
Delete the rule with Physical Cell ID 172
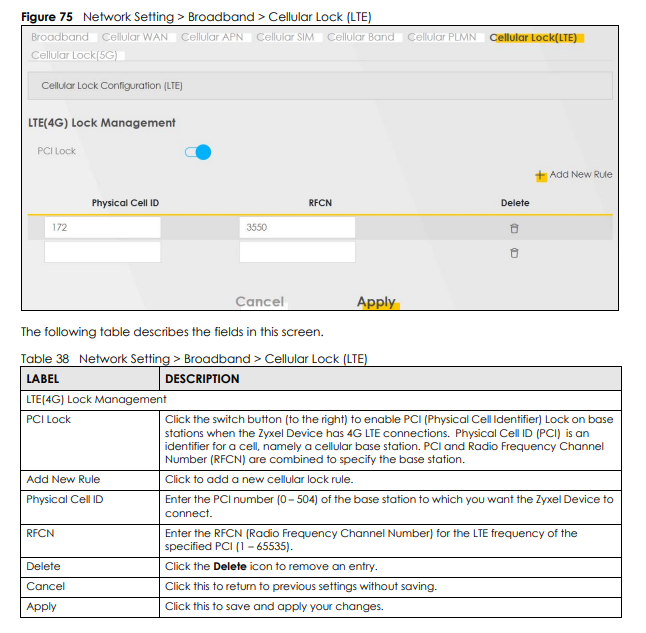tap(514, 228)
